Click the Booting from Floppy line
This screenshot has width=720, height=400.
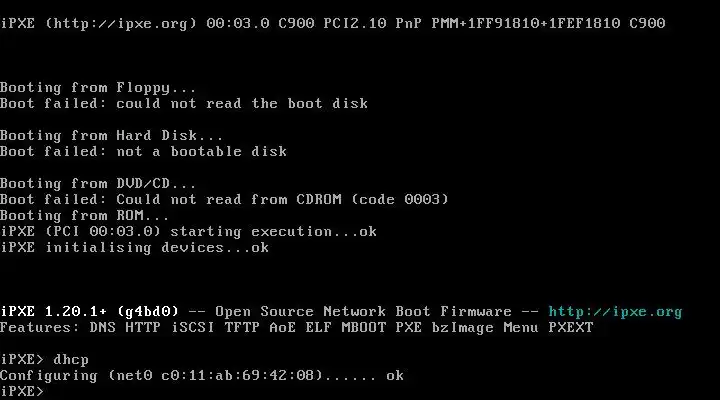98,88
